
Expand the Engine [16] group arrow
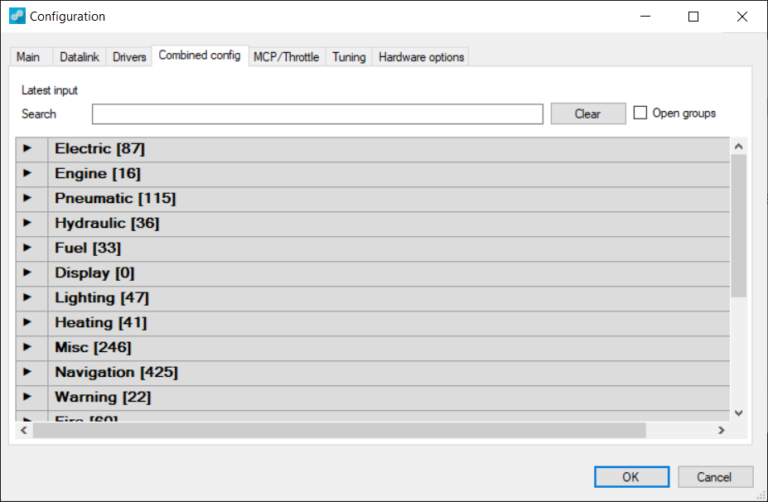tap(28, 174)
